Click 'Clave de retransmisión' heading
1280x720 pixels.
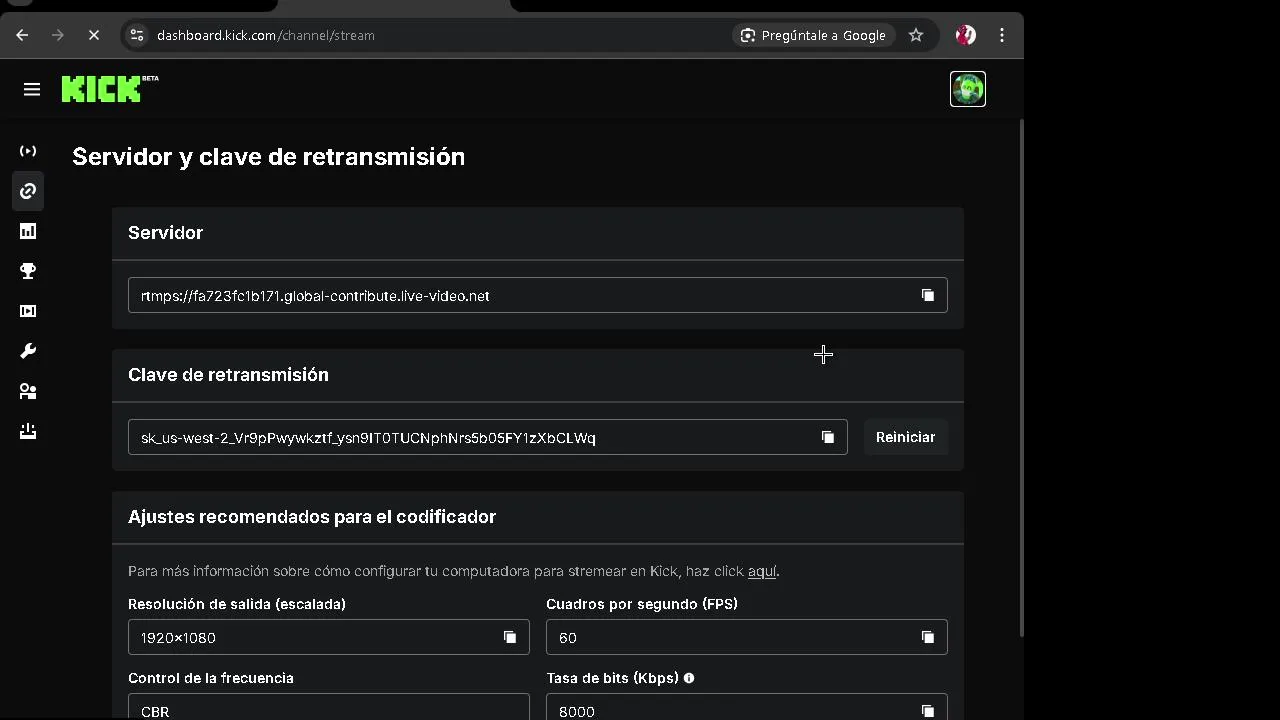[x=228, y=374]
